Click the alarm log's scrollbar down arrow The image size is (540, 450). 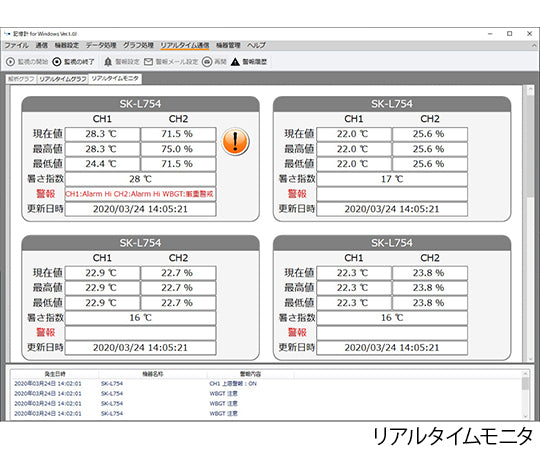click(526, 416)
